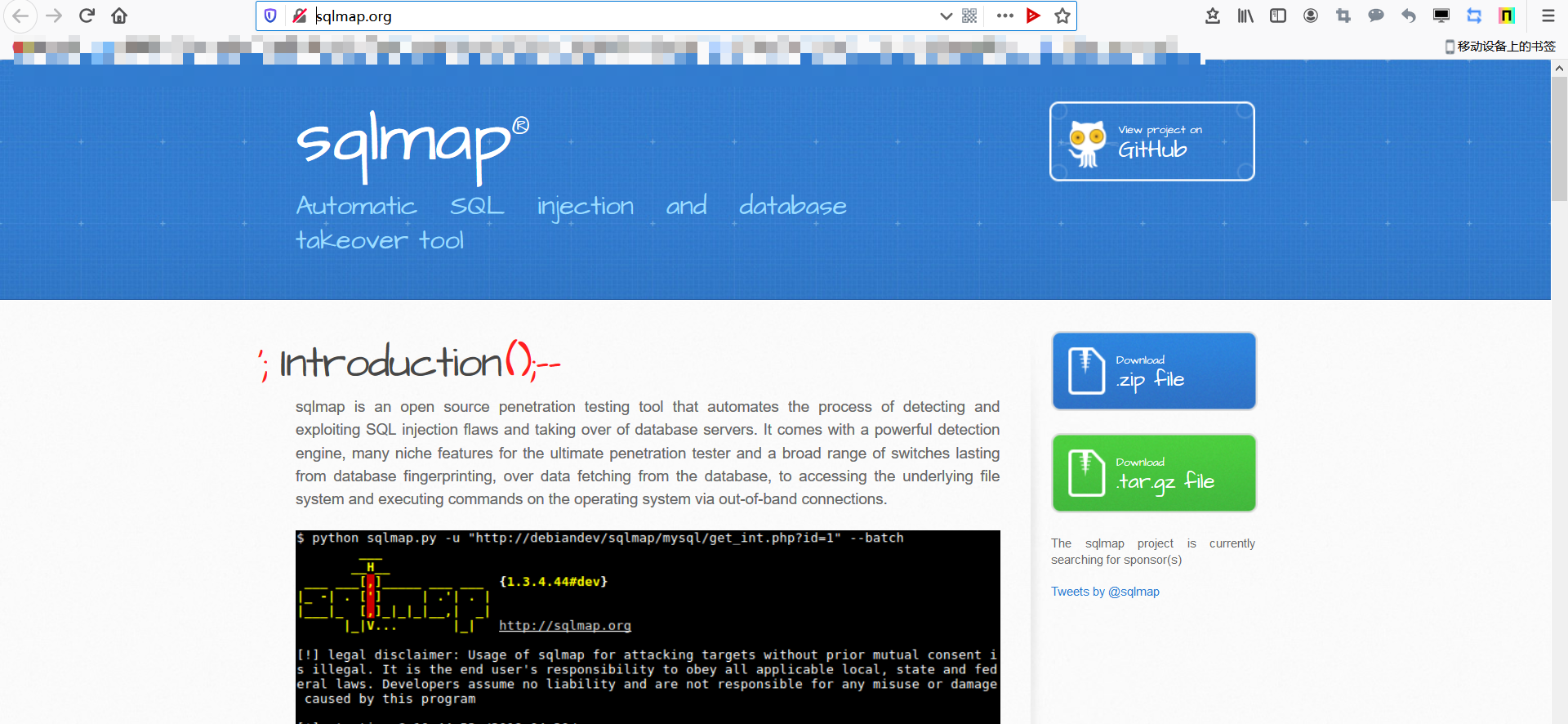The width and height of the screenshot is (1568, 724).
Task: Click the GitHub octocat mascot icon
Action: point(1087,144)
